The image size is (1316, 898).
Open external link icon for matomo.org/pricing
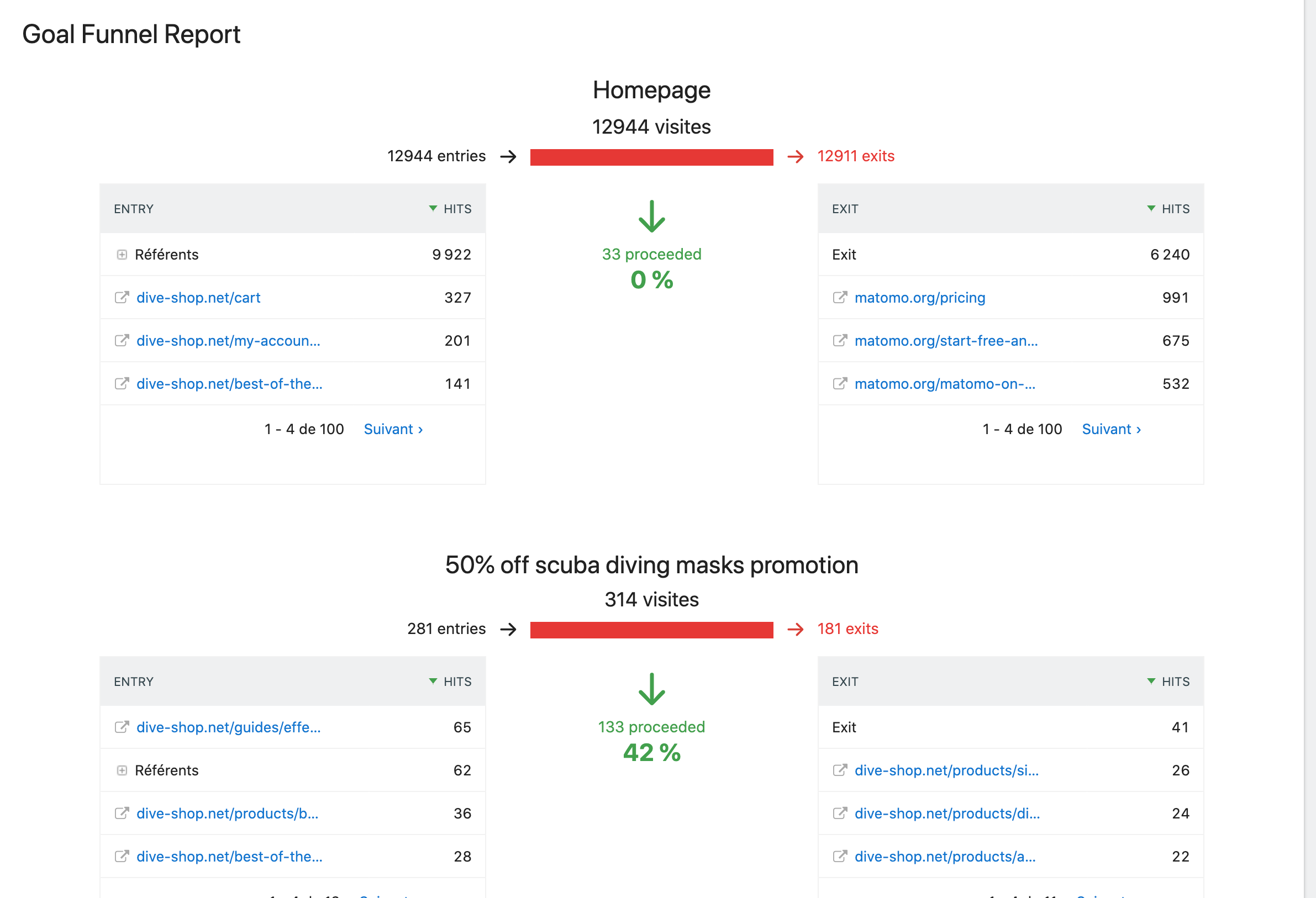[840, 297]
